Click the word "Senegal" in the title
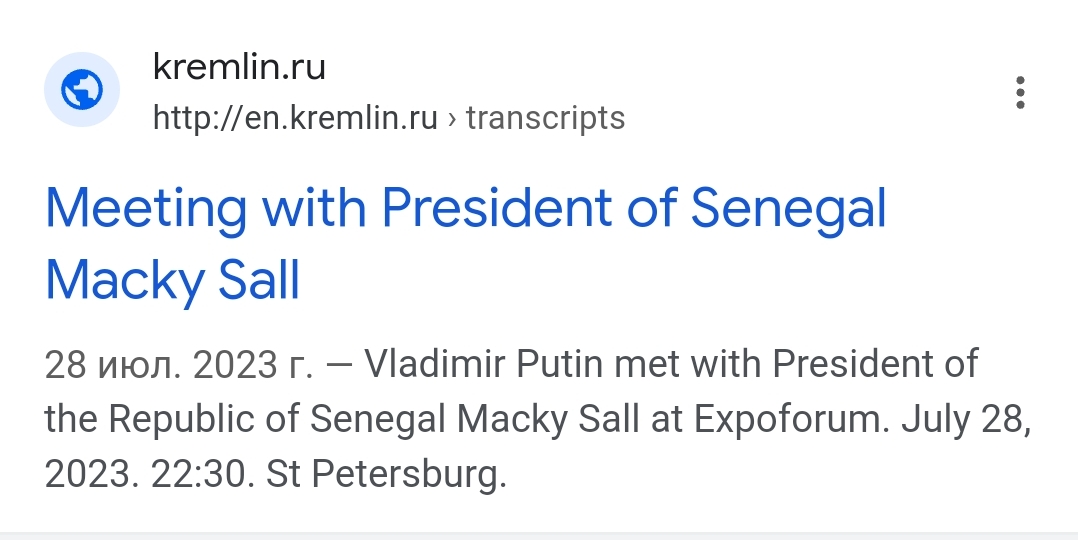This screenshot has height=540, width=1078. [789, 209]
